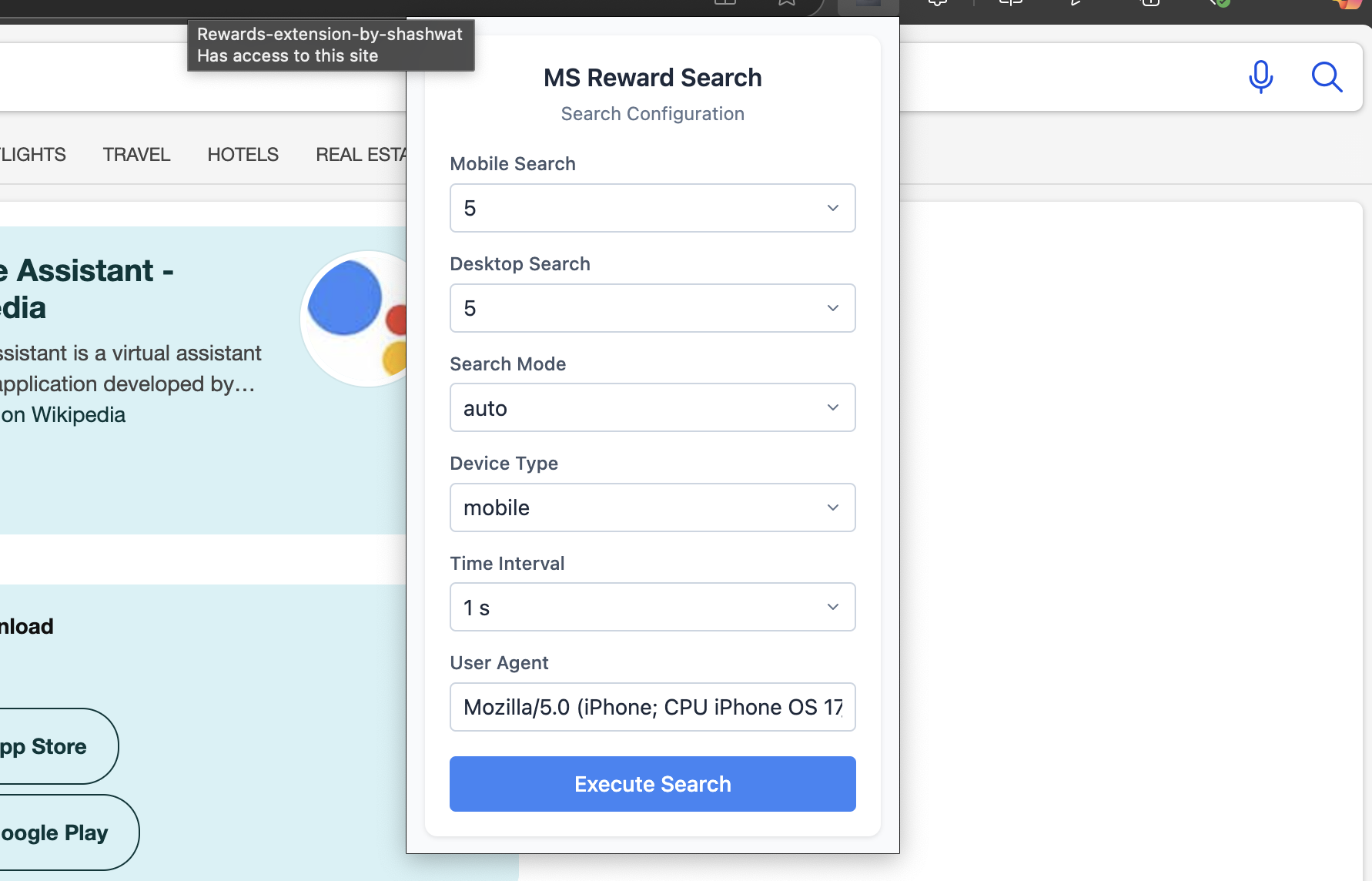1372x881 pixels.
Task: Open the FLIGHTS tab
Action: coord(33,155)
